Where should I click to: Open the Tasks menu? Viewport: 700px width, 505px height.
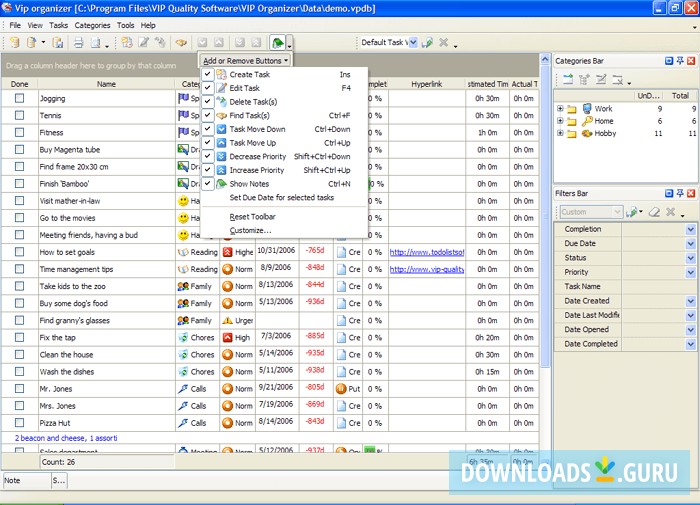pyautogui.click(x=58, y=25)
